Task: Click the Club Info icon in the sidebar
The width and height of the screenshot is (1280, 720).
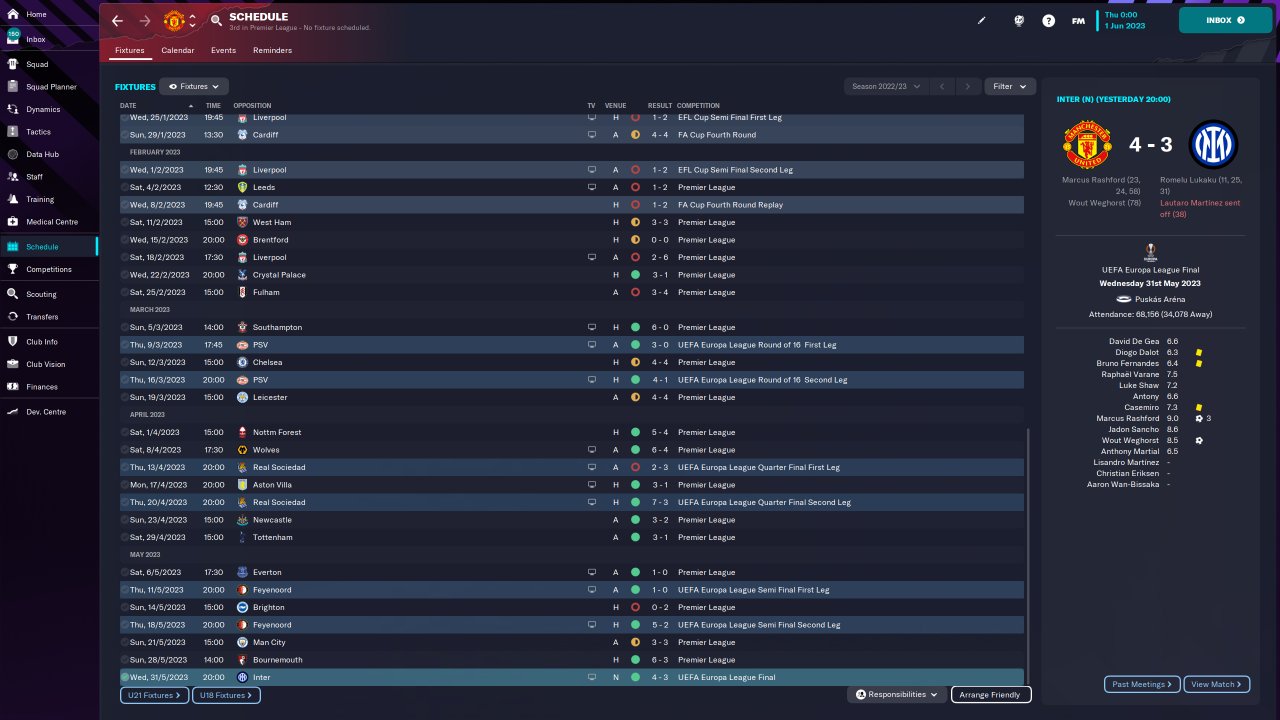Action: pyautogui.click(x=13, y=342)
